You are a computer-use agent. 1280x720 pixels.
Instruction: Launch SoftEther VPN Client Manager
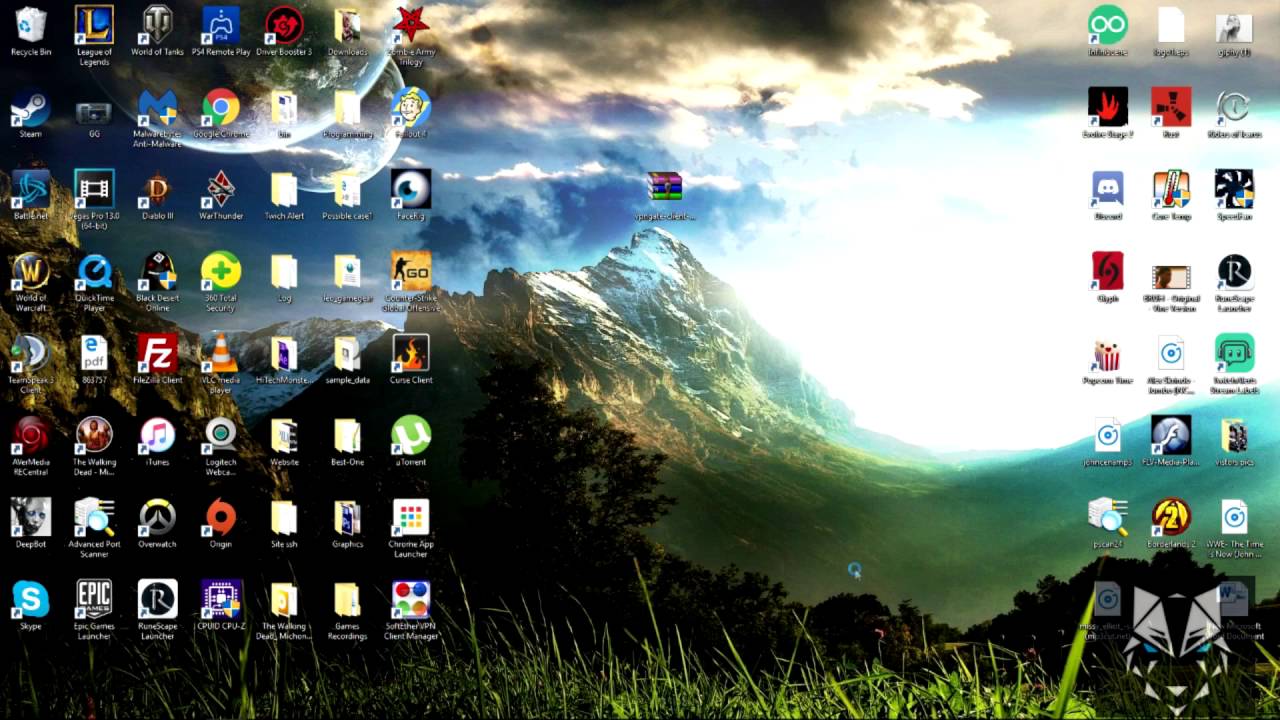pyautogui.click(x=411, y=599)
